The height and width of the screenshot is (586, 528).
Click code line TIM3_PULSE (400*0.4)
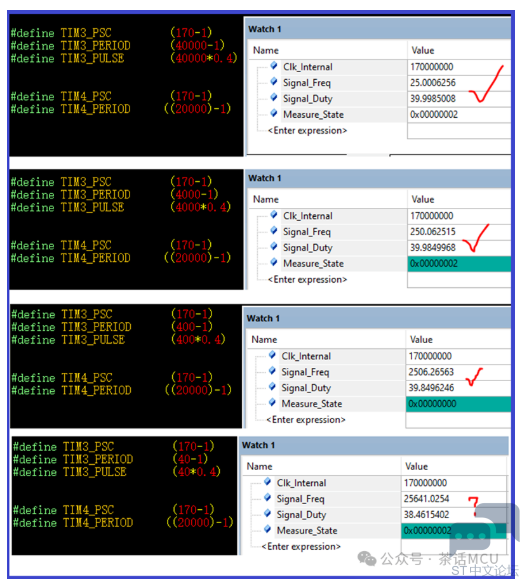click(x=118, y=340)
